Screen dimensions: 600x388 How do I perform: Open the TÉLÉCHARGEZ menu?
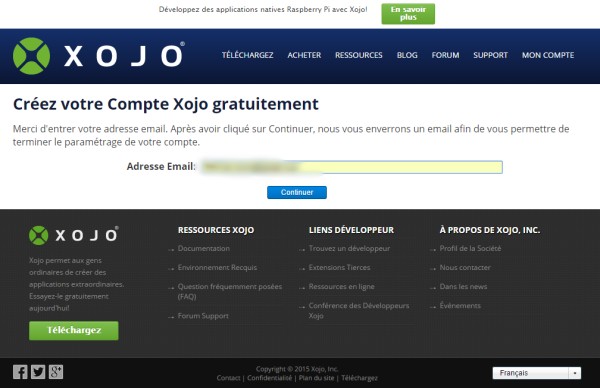(247, 55)
